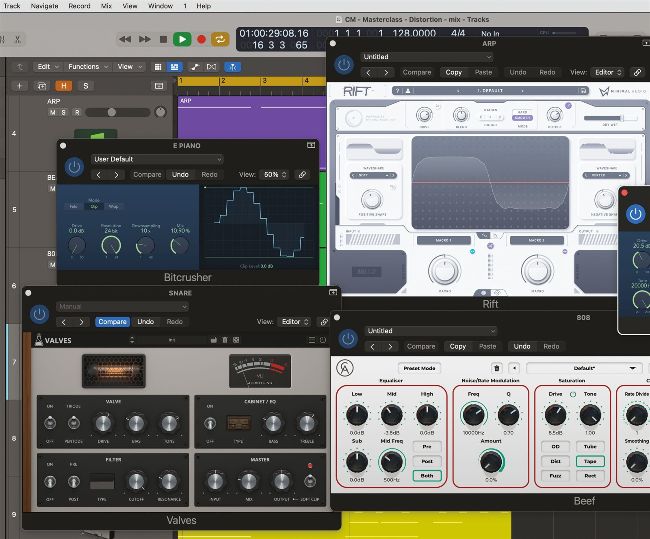Screen dimensions: 650x539
Task: Open the Navigate menu
Action: pos(44,5)
